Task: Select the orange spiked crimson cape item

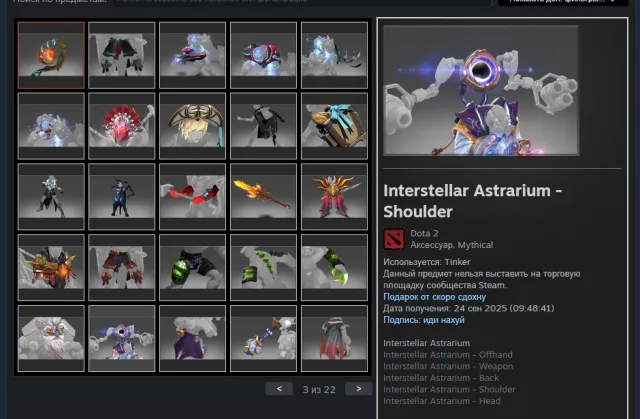Action: click(334, 197)
